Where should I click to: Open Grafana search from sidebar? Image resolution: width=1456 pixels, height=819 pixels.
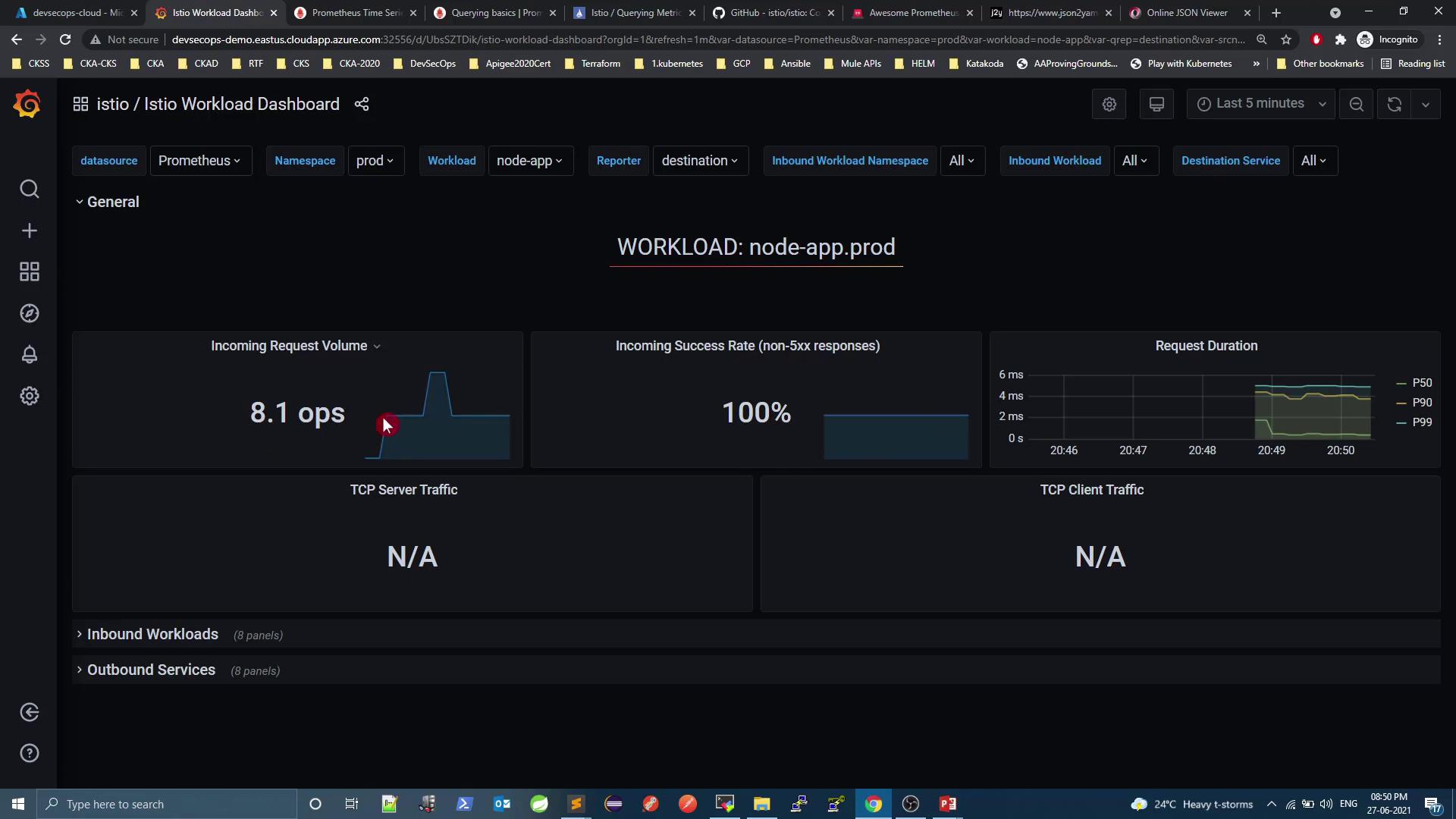29,189
